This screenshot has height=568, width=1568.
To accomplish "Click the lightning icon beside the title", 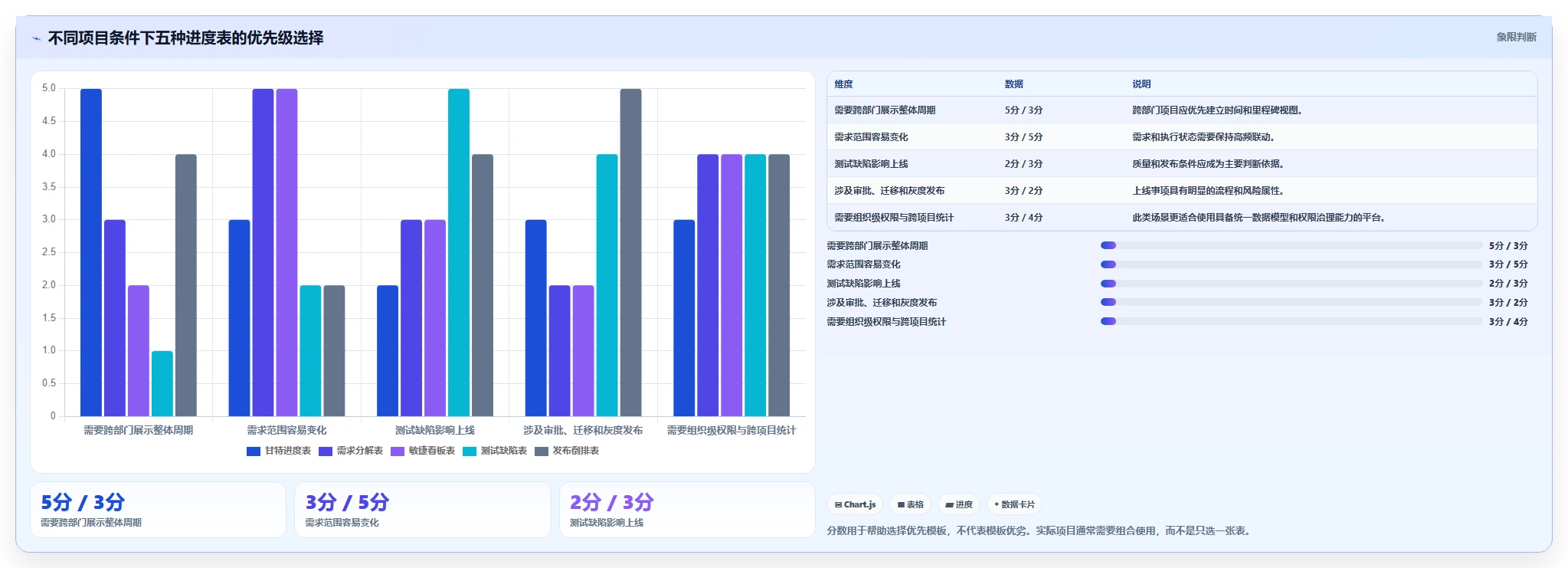I will [x=36, y=38].
